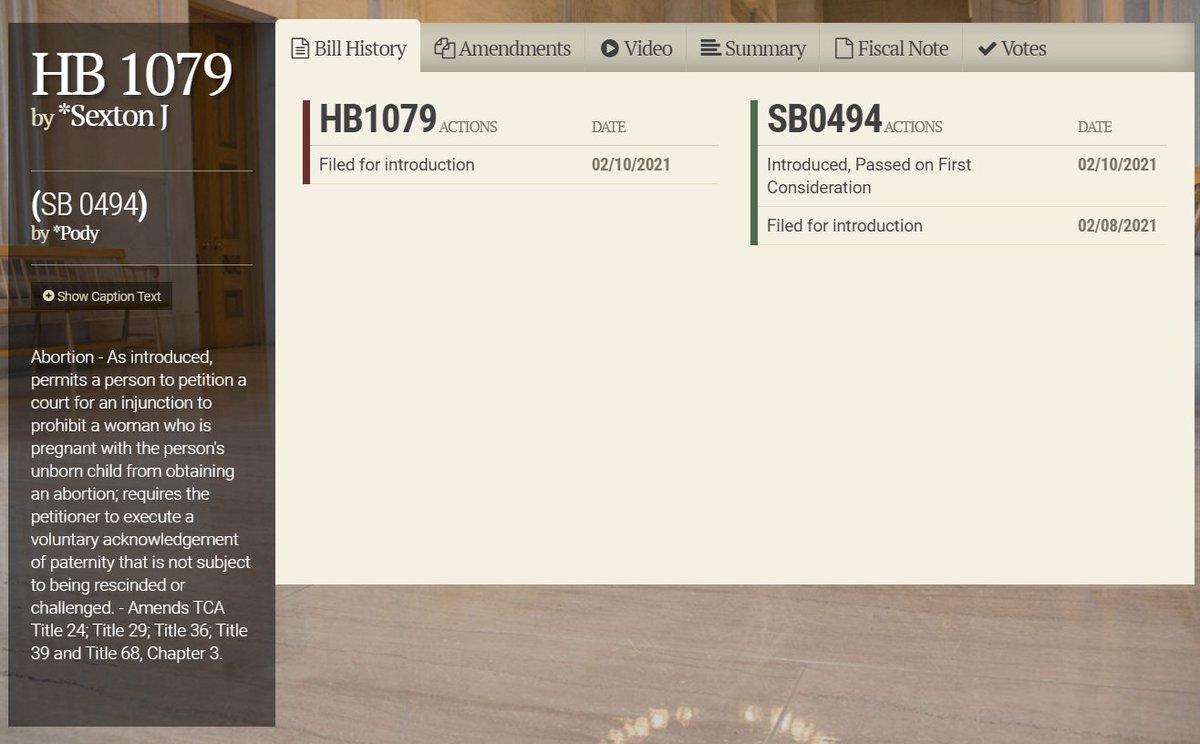
Task: Select SB0494 'Filed for introduction' row
Action: (963, 226)
